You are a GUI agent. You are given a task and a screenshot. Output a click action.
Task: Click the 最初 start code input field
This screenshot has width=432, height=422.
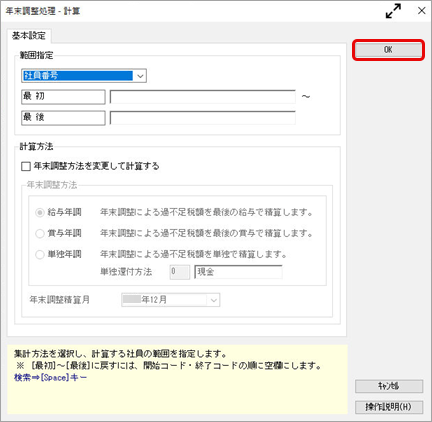tap(203, 97)
